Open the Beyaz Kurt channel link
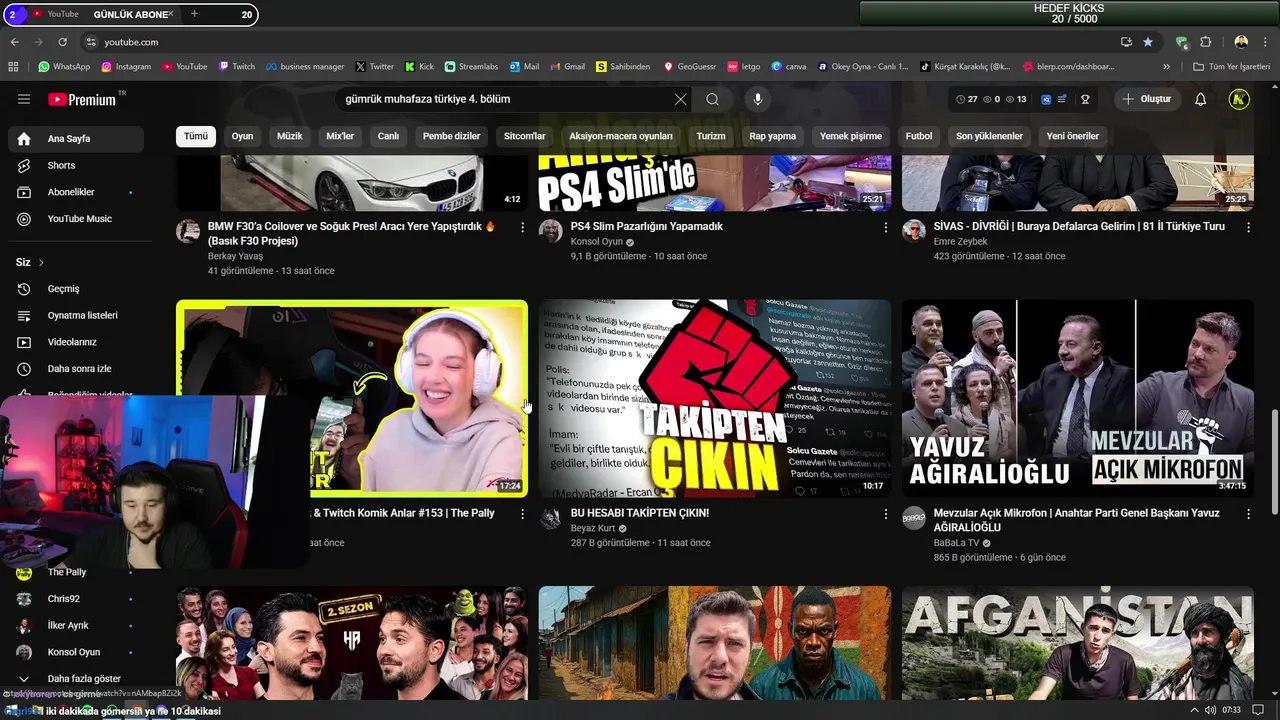The width and height of the screenshot is (1280, 720). pyautogui.click(x=593, y=528)
